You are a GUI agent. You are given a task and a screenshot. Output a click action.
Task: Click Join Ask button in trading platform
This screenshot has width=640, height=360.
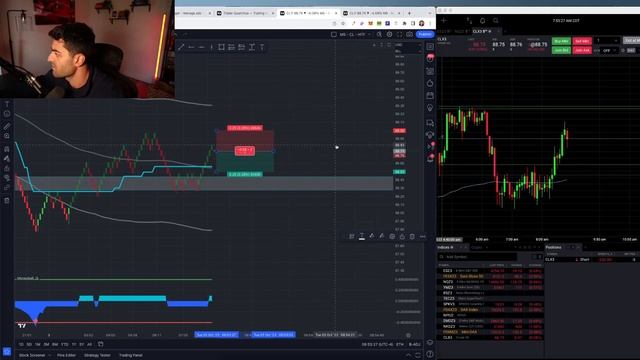tap(582, 50)
